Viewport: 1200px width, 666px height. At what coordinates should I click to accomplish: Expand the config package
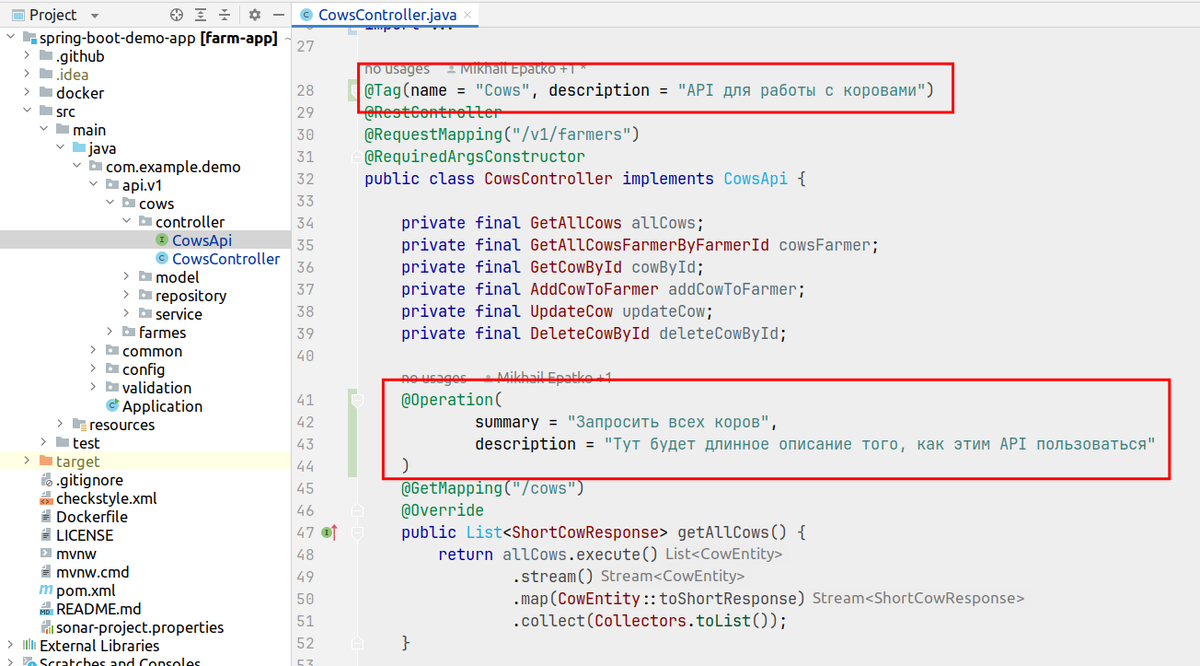94,370
